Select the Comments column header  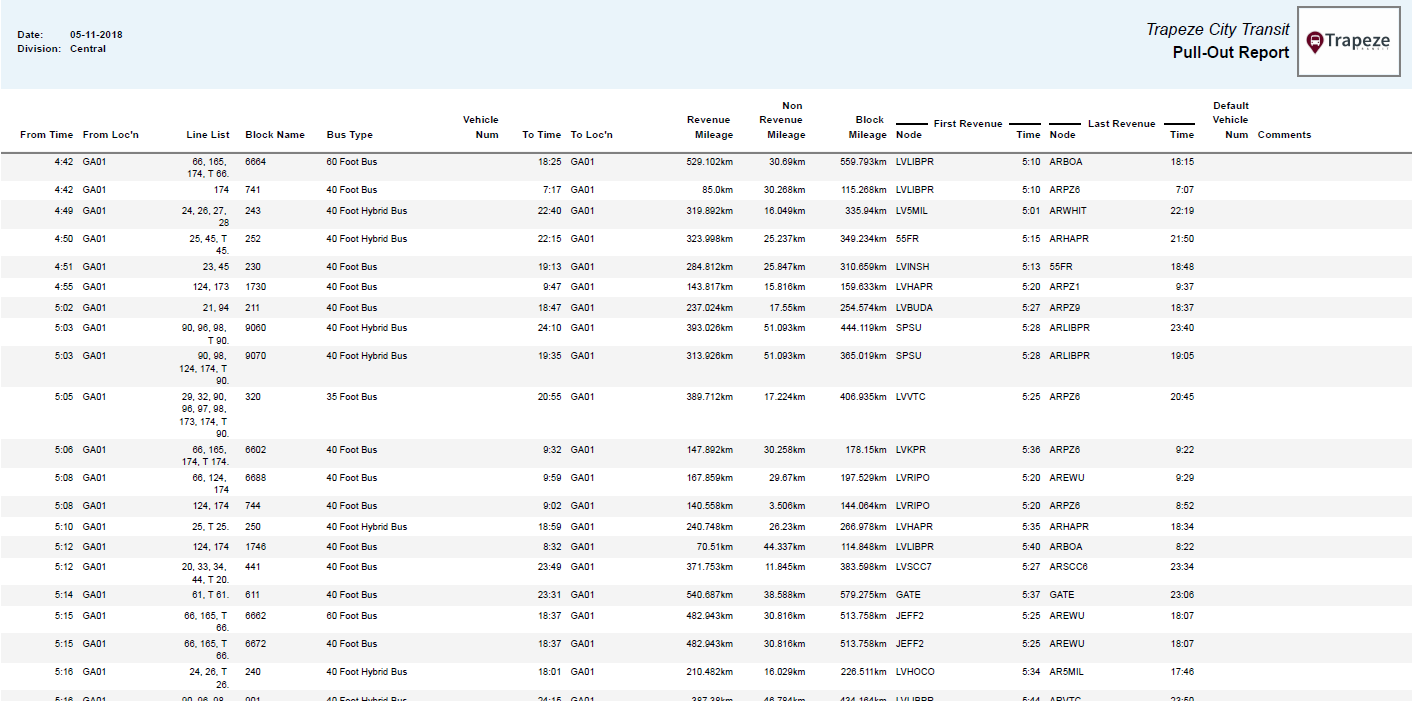[x=1284, y=135]
